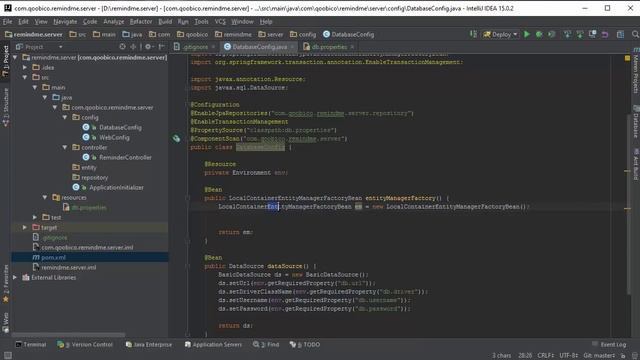
Task: Select ReminderController in the project tree
Action: [x=125, y=158]
